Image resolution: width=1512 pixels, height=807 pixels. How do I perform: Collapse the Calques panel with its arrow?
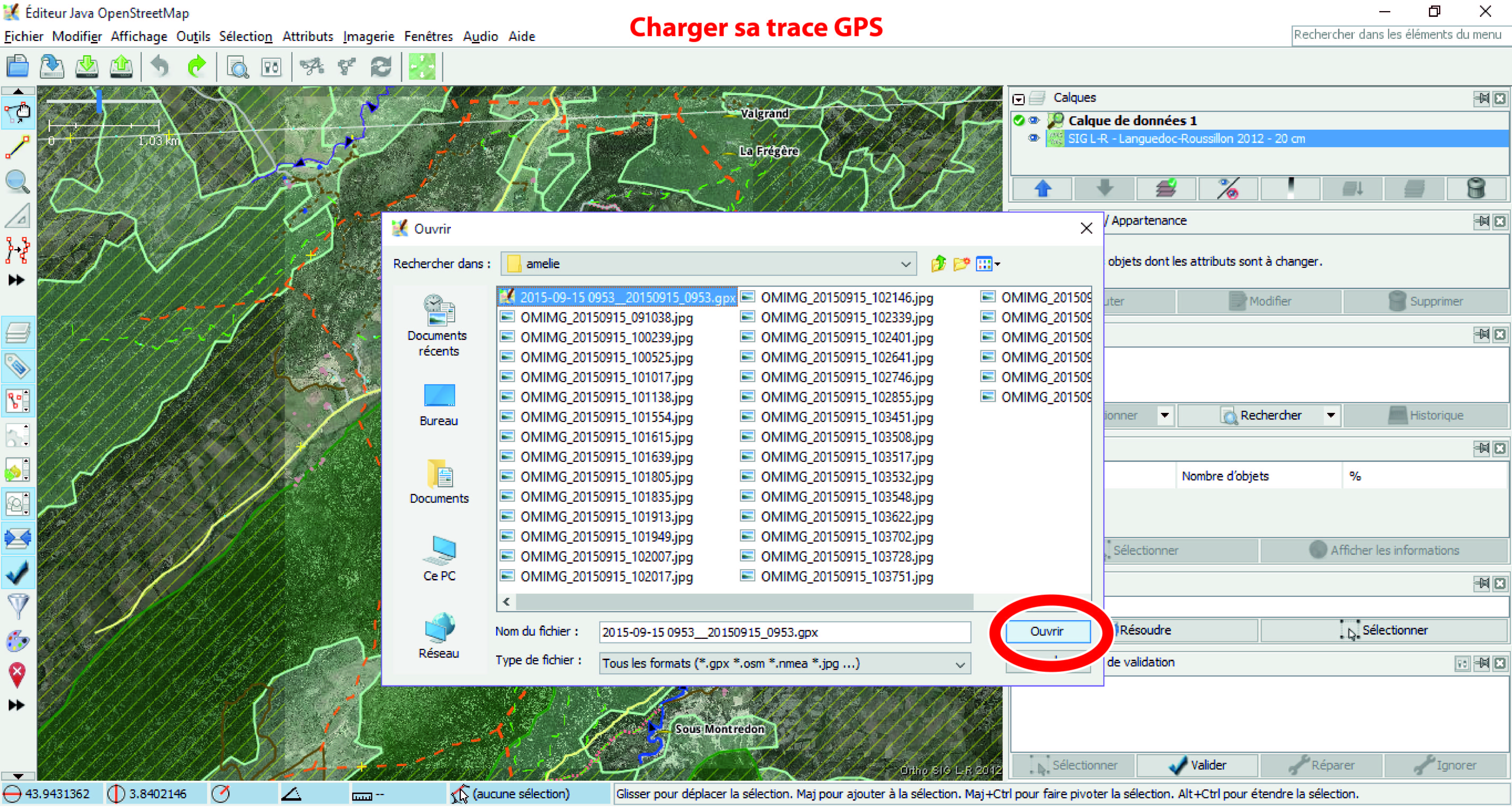click(1018, 99)
